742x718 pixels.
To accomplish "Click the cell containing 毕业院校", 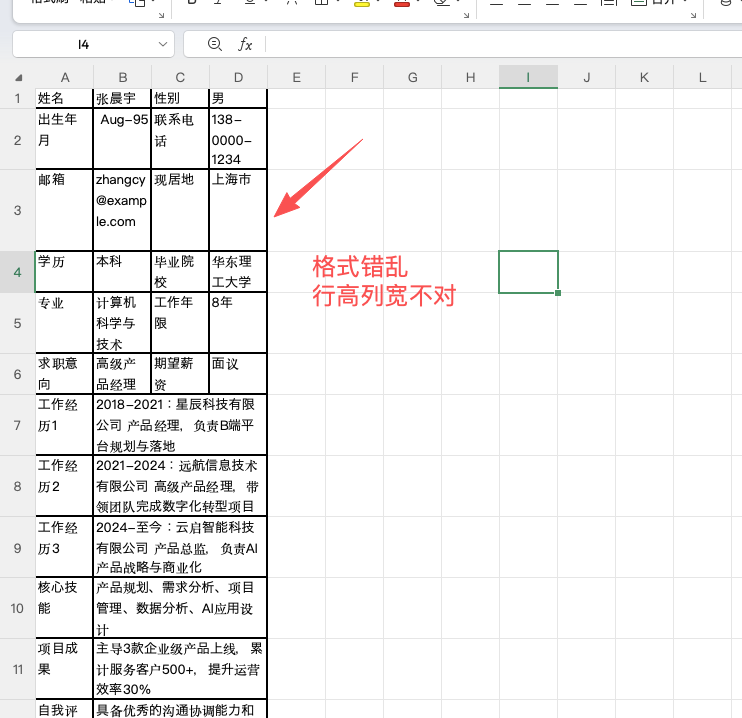I will [180, 272].
